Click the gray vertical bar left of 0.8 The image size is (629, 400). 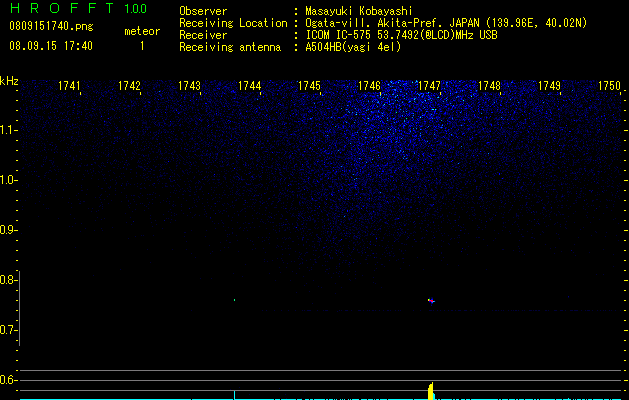click(20, 308)
